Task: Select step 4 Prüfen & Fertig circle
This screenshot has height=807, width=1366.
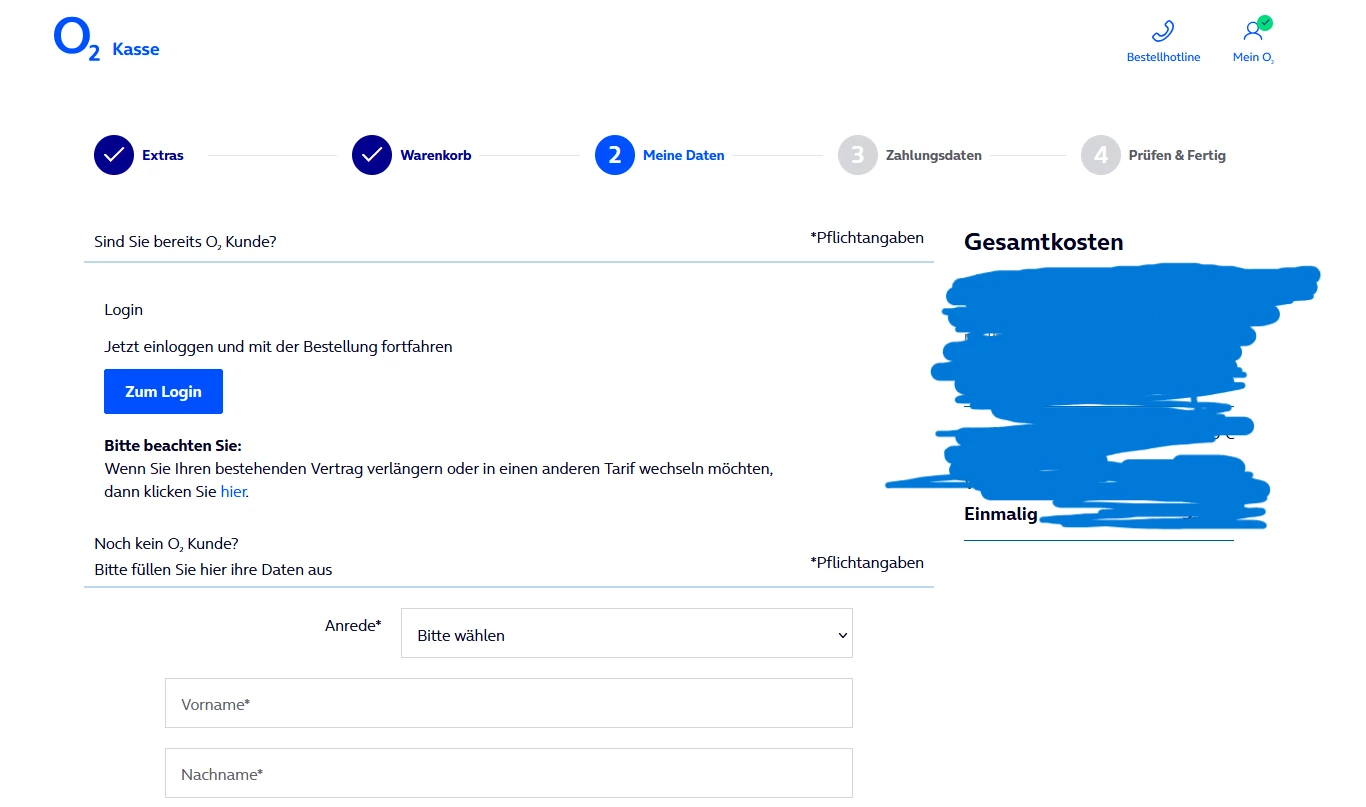Action: (1101, 155)
